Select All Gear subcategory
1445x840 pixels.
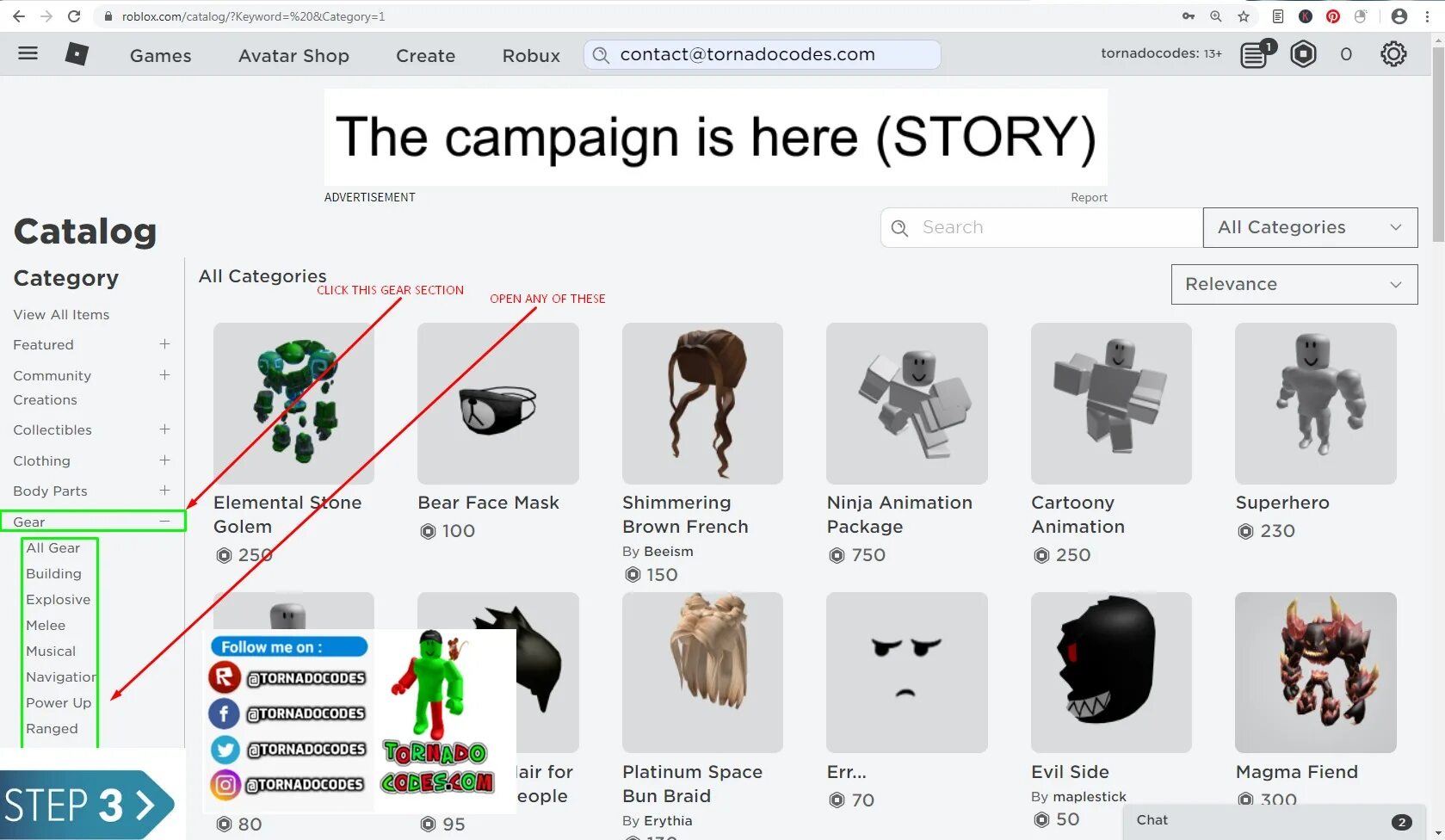[52, 547]
